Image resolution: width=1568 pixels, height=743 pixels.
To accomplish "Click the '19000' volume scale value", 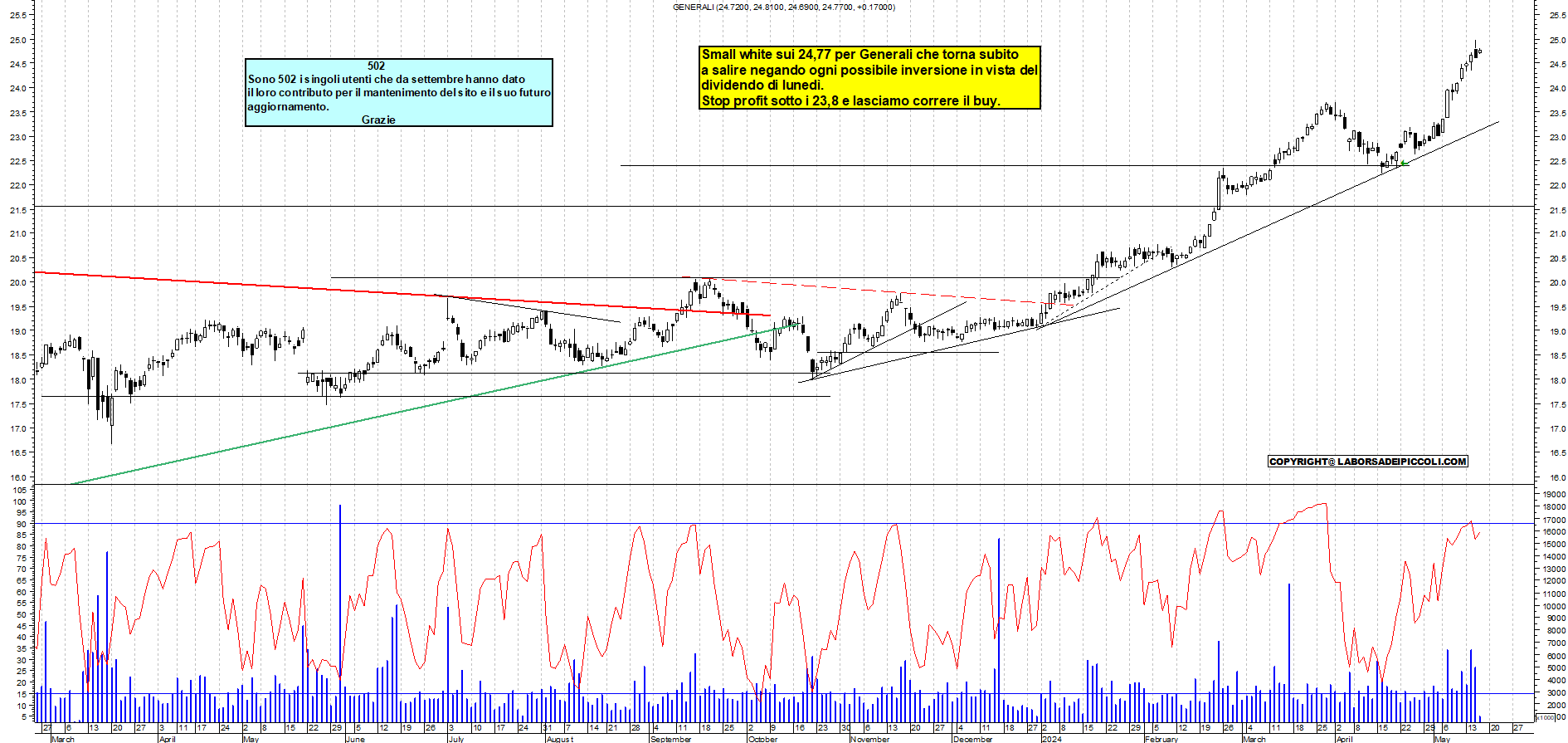I will (1554, 495).
